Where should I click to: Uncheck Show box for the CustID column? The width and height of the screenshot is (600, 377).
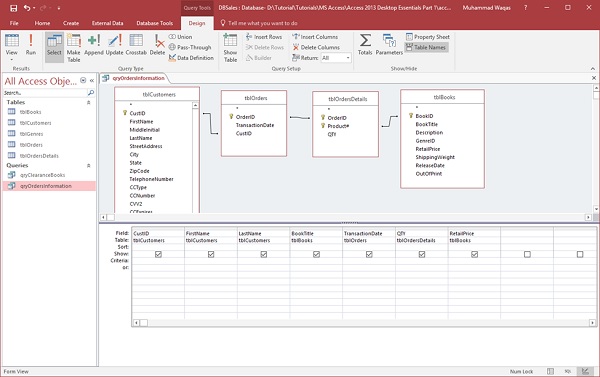pos(158,254)
